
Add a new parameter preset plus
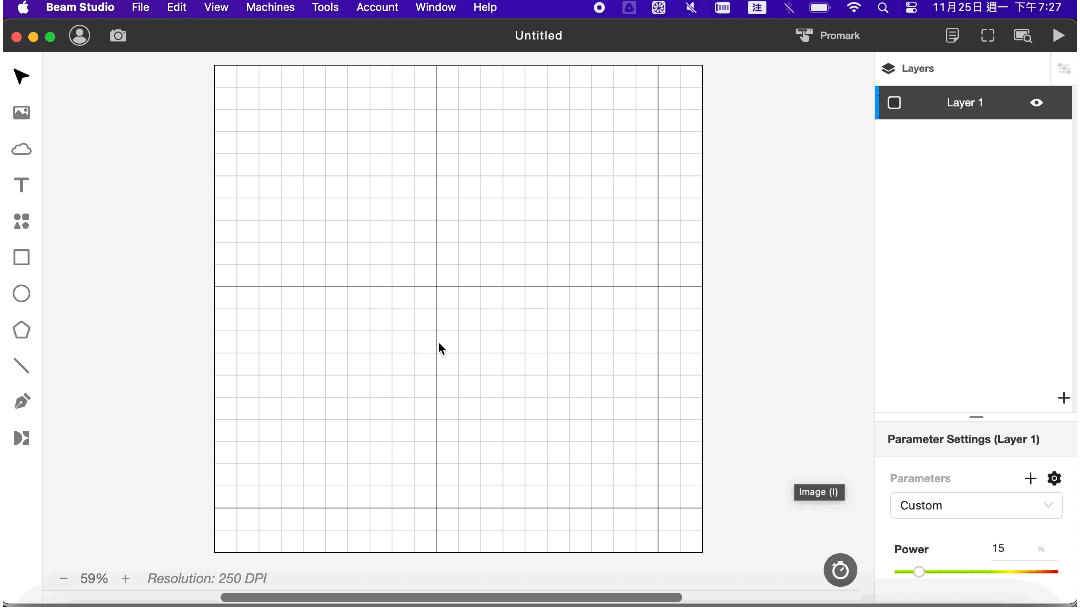(1030, 479)
